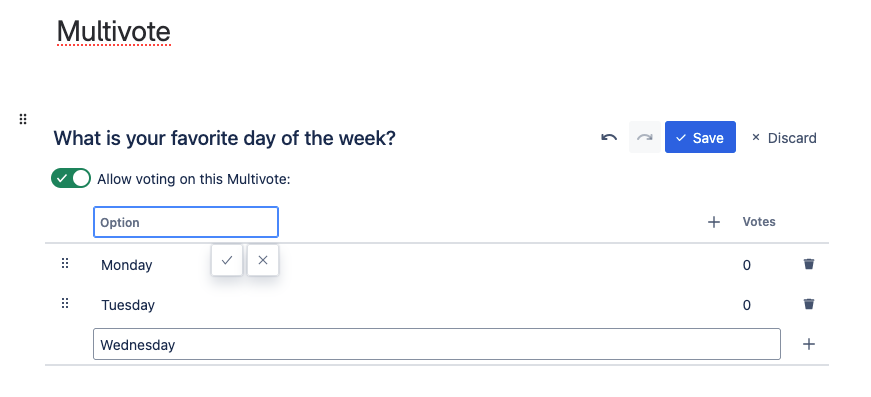Delete the Tuesday option with trash icon
This screenshot has width=871, height=397.
pyautogui.click(x=809, y=304)
